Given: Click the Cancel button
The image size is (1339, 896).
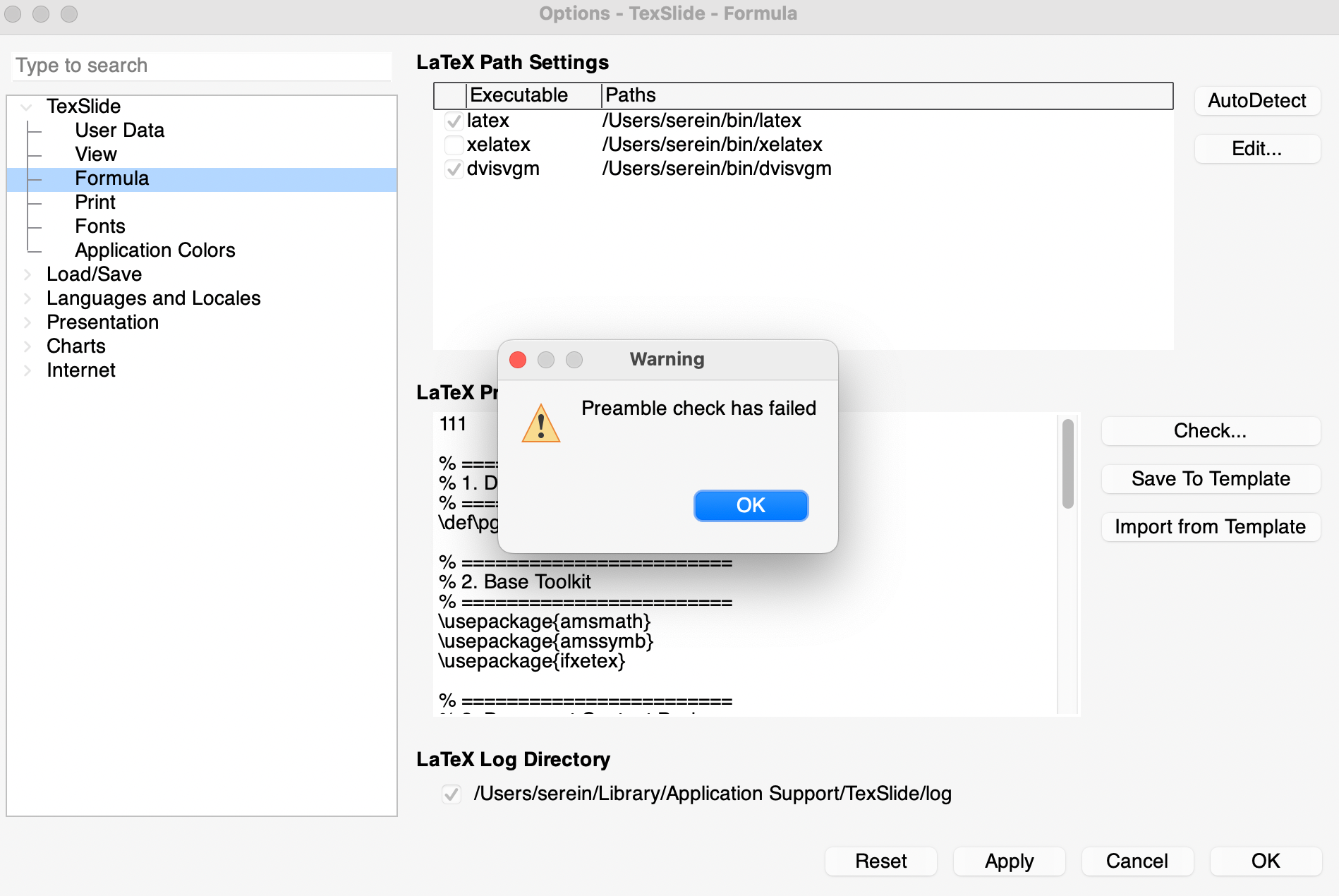Looking at the screenshot, I should click(1137, 861).
